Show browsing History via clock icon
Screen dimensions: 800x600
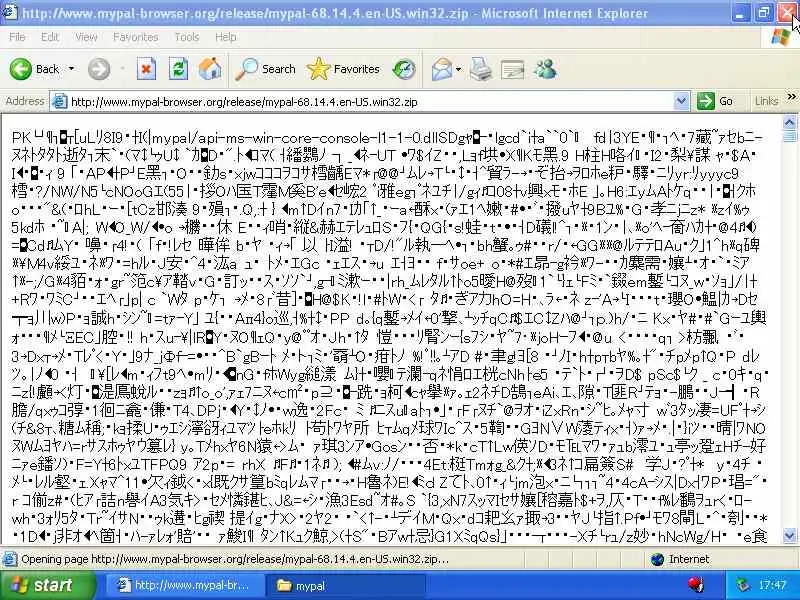pos(404,69)
